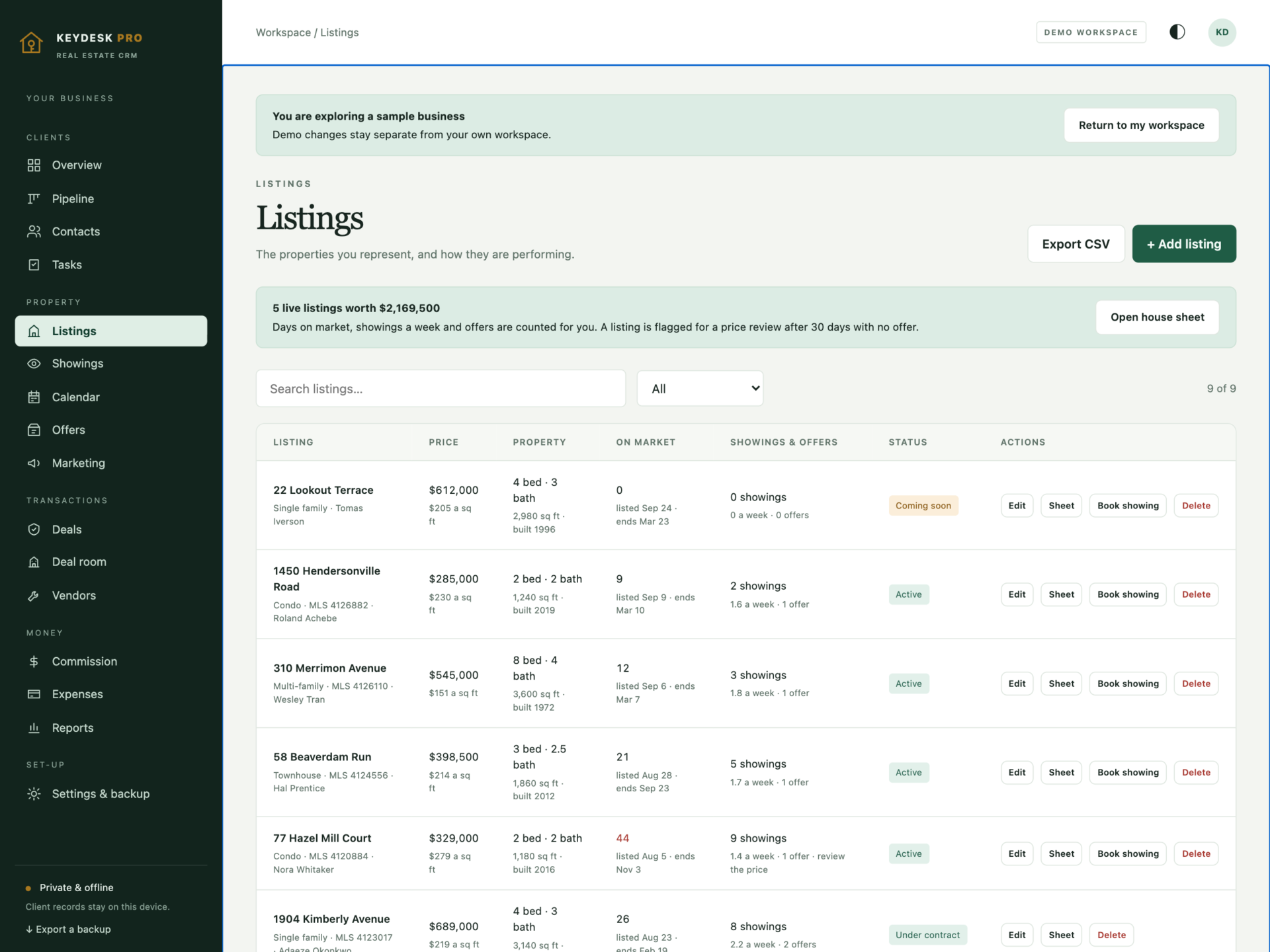Click the Vendors wrench icon
Screen dimensions: 1270x952
click(x=34, y=595)
